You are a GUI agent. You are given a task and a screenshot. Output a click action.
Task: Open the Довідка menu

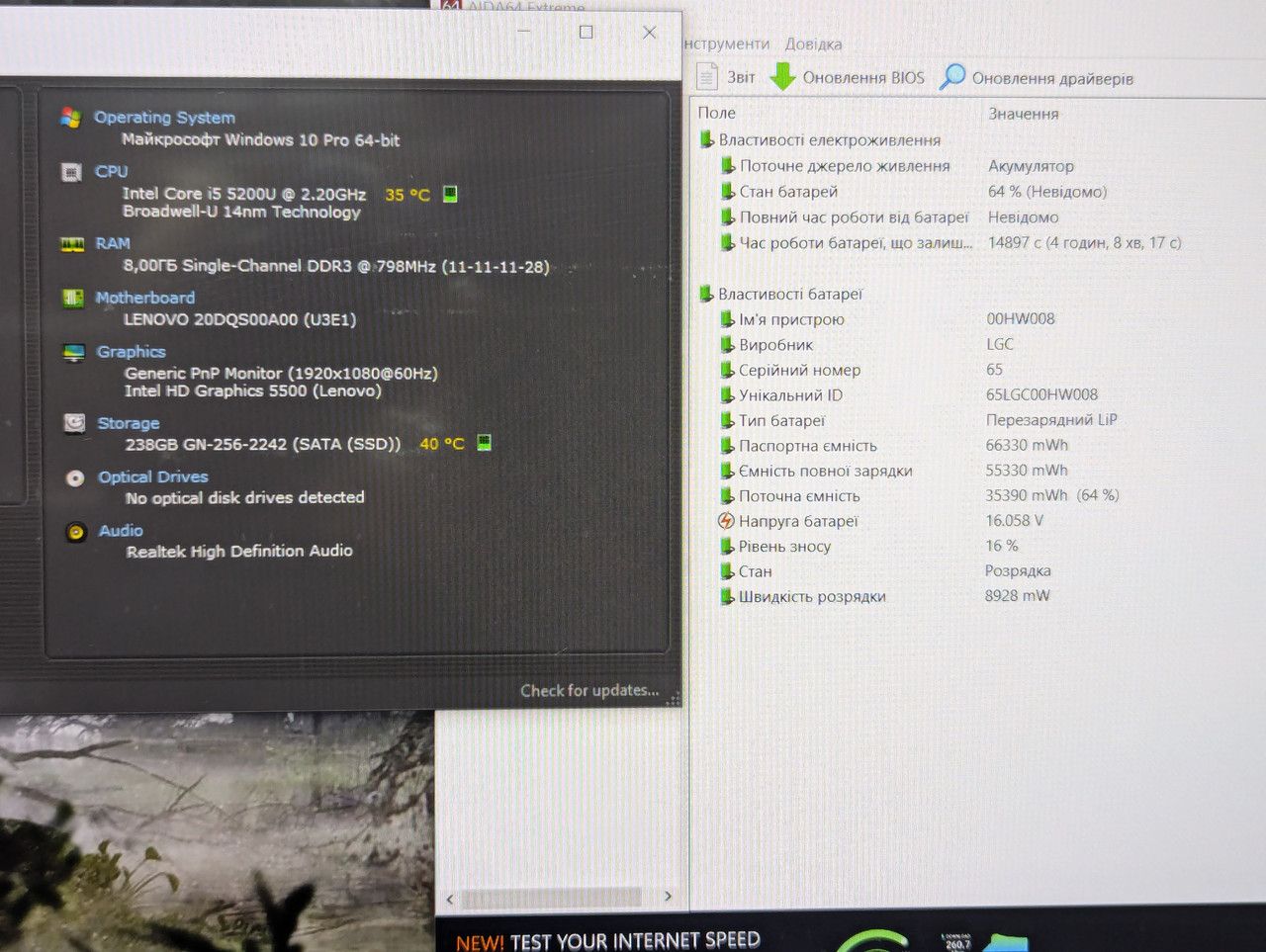coord(813,44)
